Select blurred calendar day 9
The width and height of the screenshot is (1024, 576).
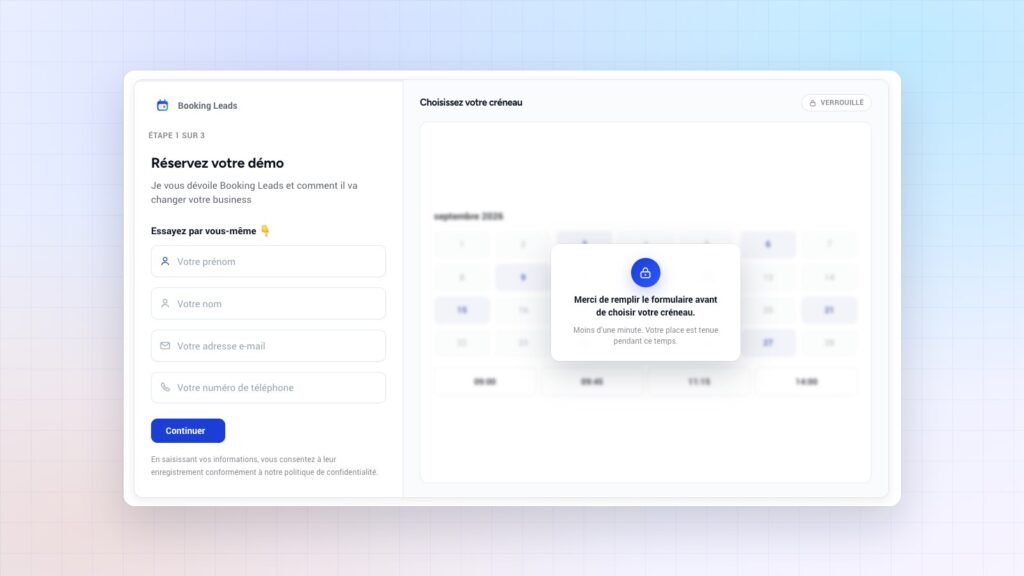point(523,278)
